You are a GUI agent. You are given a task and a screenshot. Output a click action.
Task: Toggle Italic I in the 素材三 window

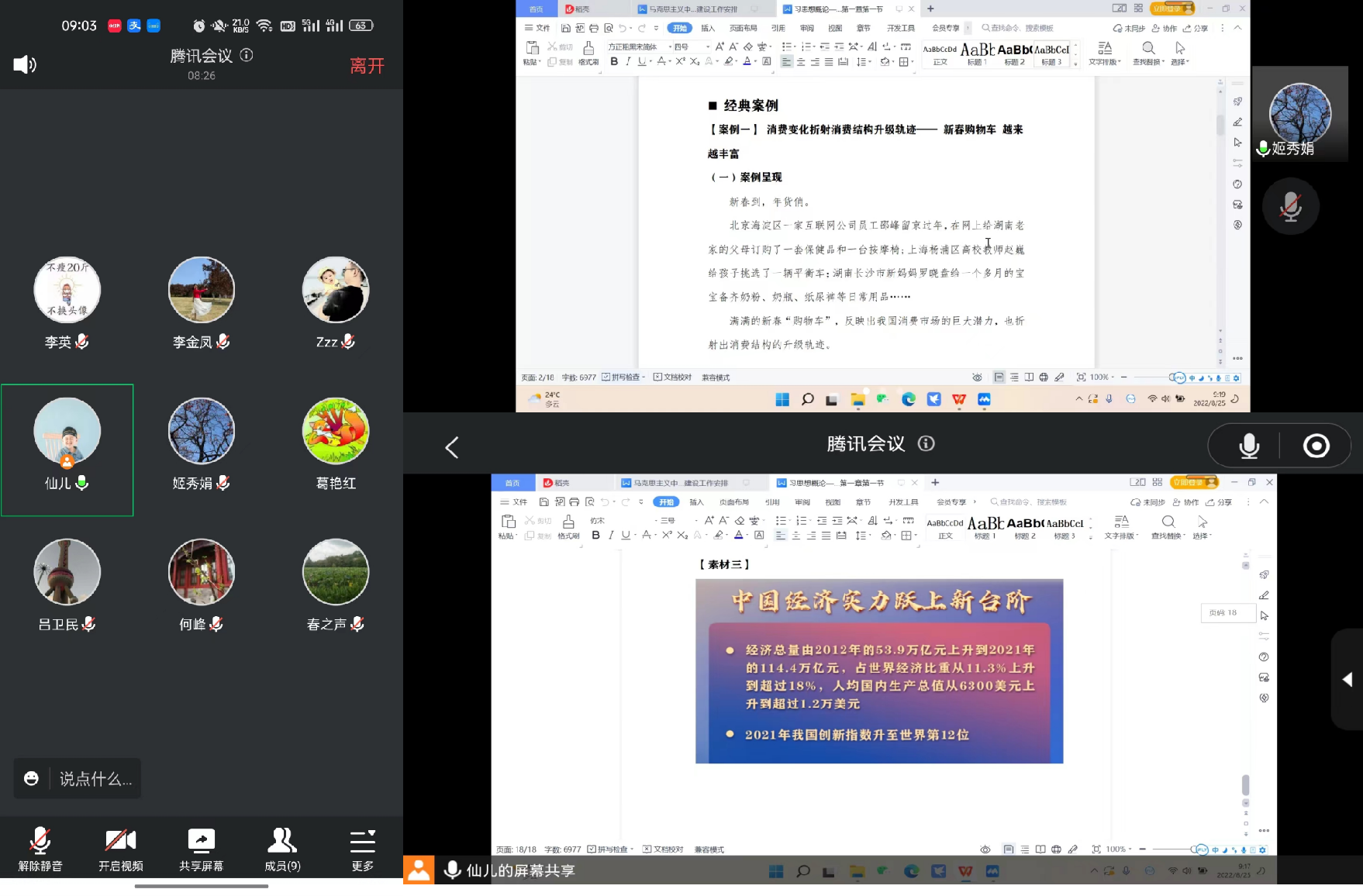[x=611, y=535]
